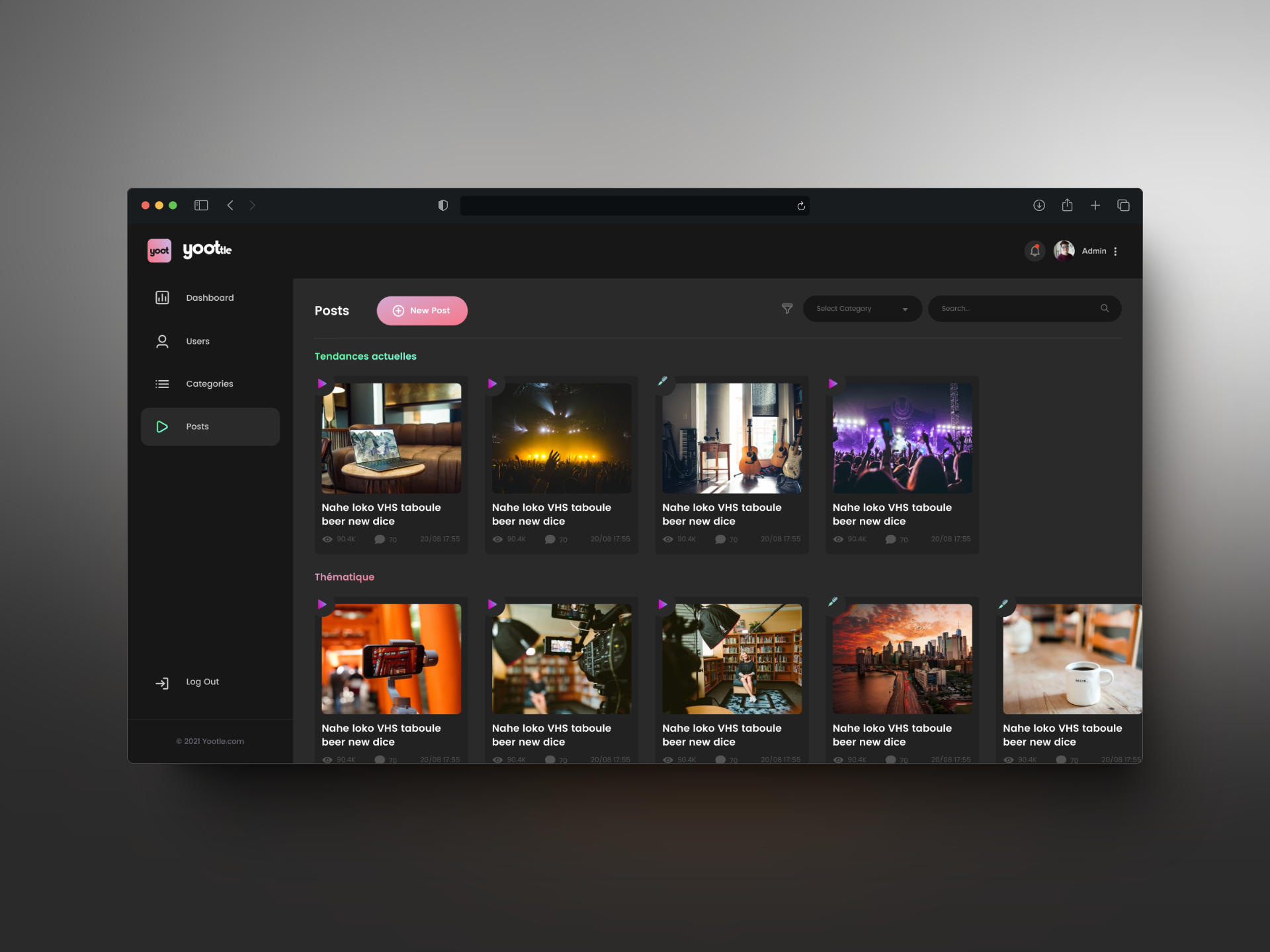The width and height of the screenshot is (1270, 952).
Task: Click the privacy shield icon beside address bar
Action: pos(443,206)
